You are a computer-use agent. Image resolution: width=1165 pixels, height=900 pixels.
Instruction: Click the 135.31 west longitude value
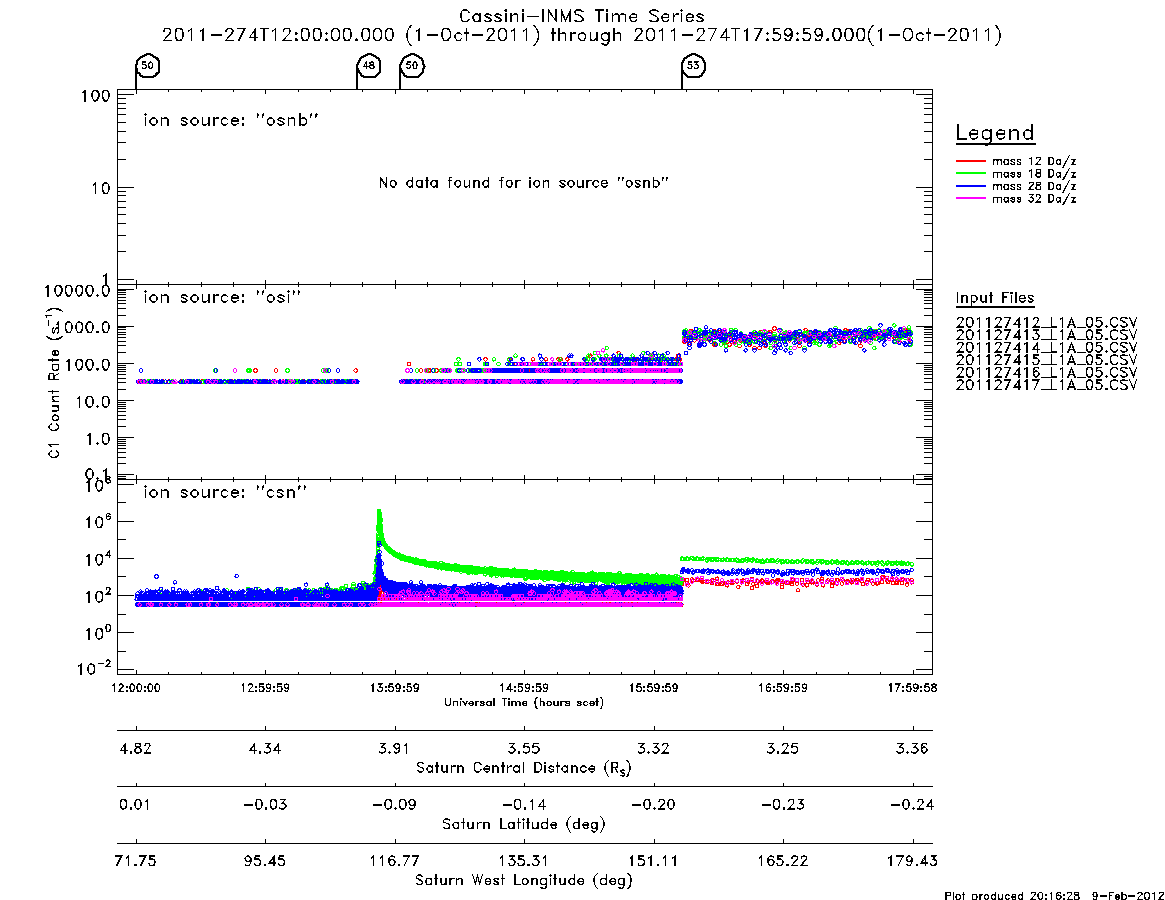click(x=524, y=861)
